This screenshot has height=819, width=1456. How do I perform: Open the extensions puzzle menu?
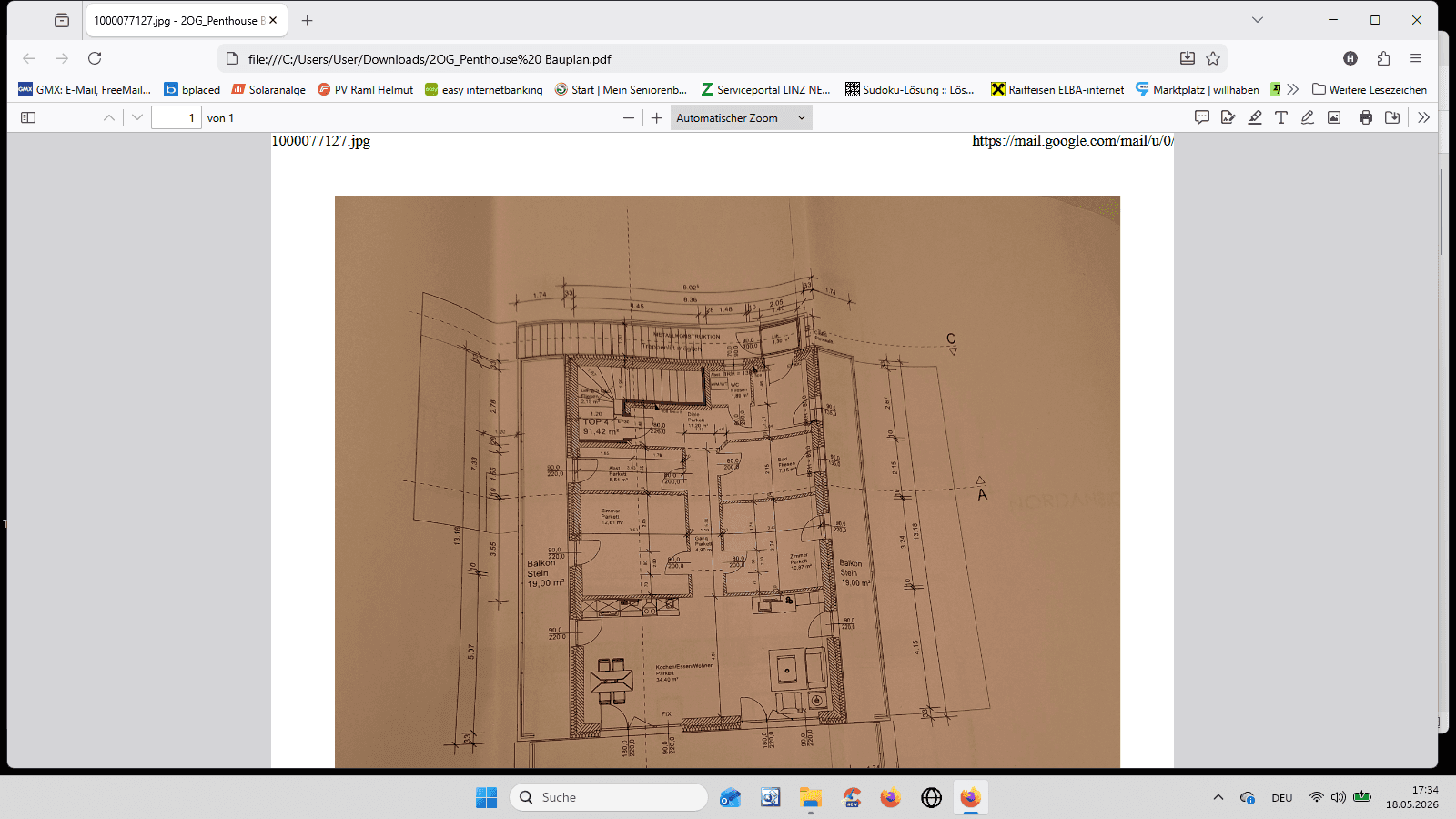coord(1383,58)
